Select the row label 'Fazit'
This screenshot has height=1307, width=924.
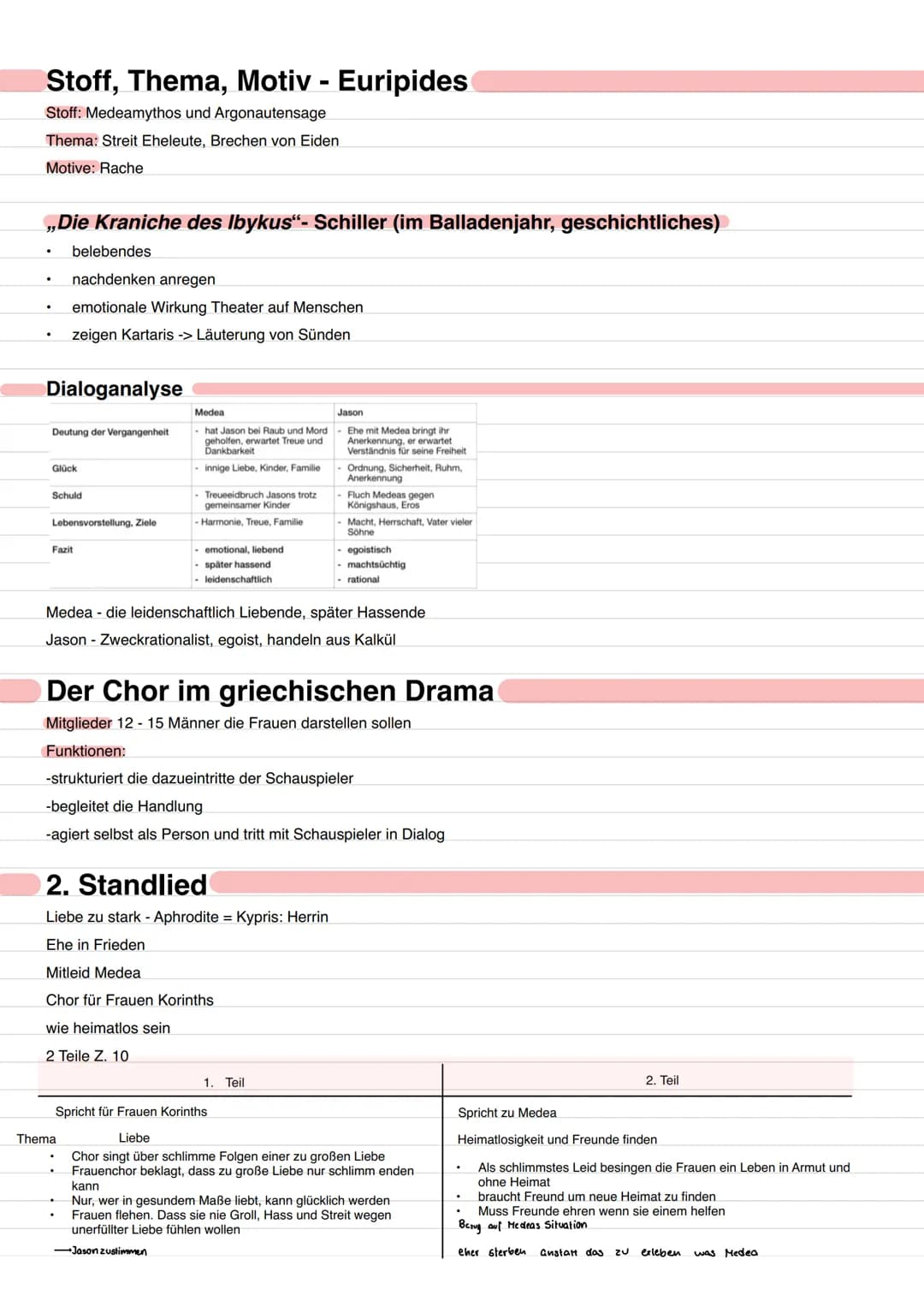[x=62, y=550]
